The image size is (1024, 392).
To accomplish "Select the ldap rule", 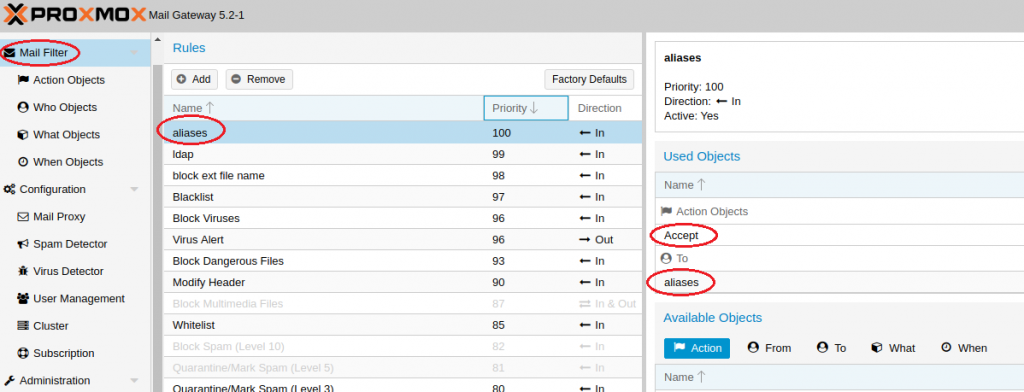I will point(403,154).
